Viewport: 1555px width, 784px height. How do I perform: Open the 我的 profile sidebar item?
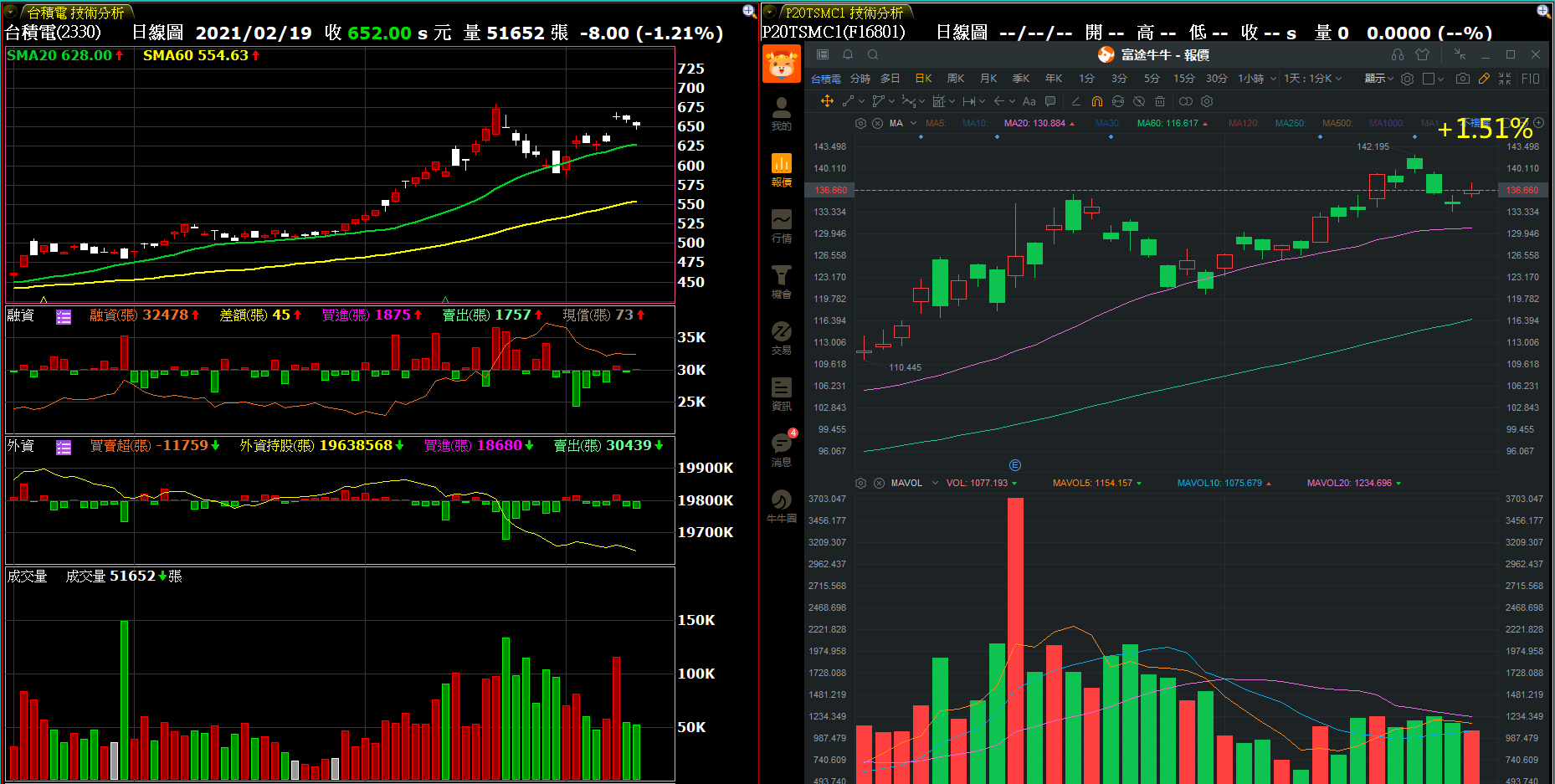(781, 114)
